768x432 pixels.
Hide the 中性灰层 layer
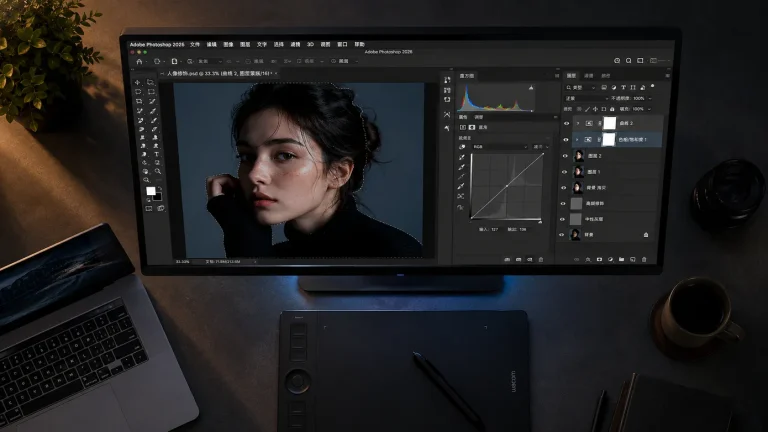[x=562, y=219]
